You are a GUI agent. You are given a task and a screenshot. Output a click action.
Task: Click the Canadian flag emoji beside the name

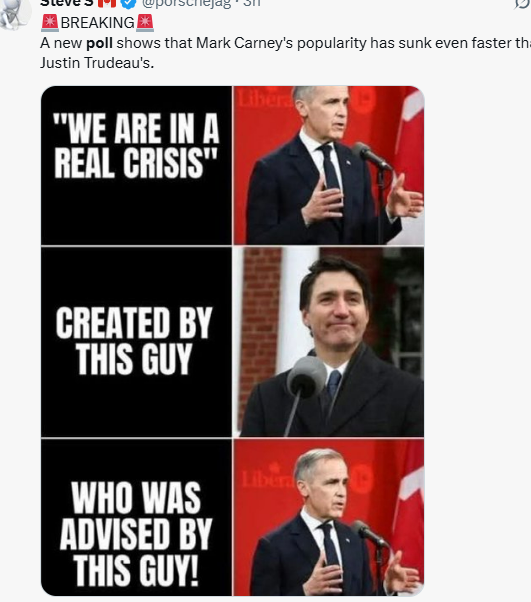click(x=107, y=3)
